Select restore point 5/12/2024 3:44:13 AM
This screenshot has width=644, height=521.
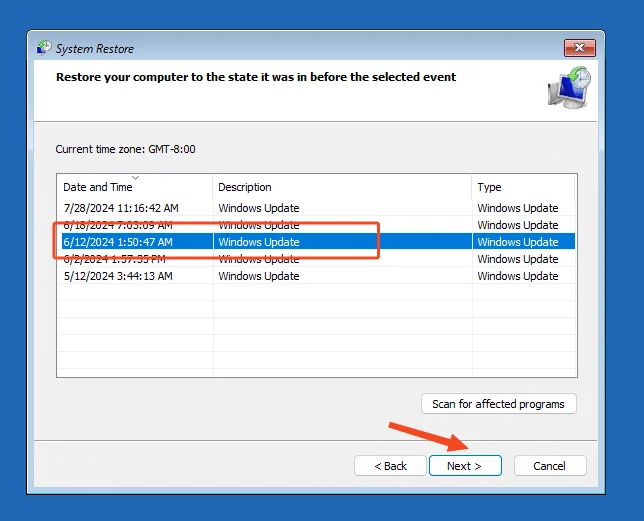tap(316, 276)
